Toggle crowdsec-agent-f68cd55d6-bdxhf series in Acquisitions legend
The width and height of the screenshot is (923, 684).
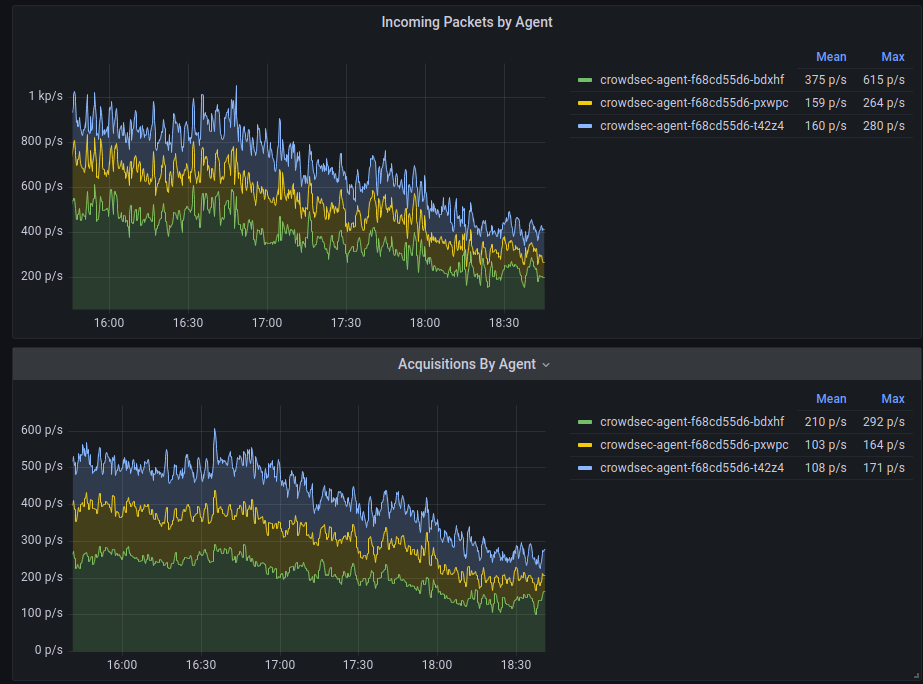pyautogui.click(x=692, y=422)
